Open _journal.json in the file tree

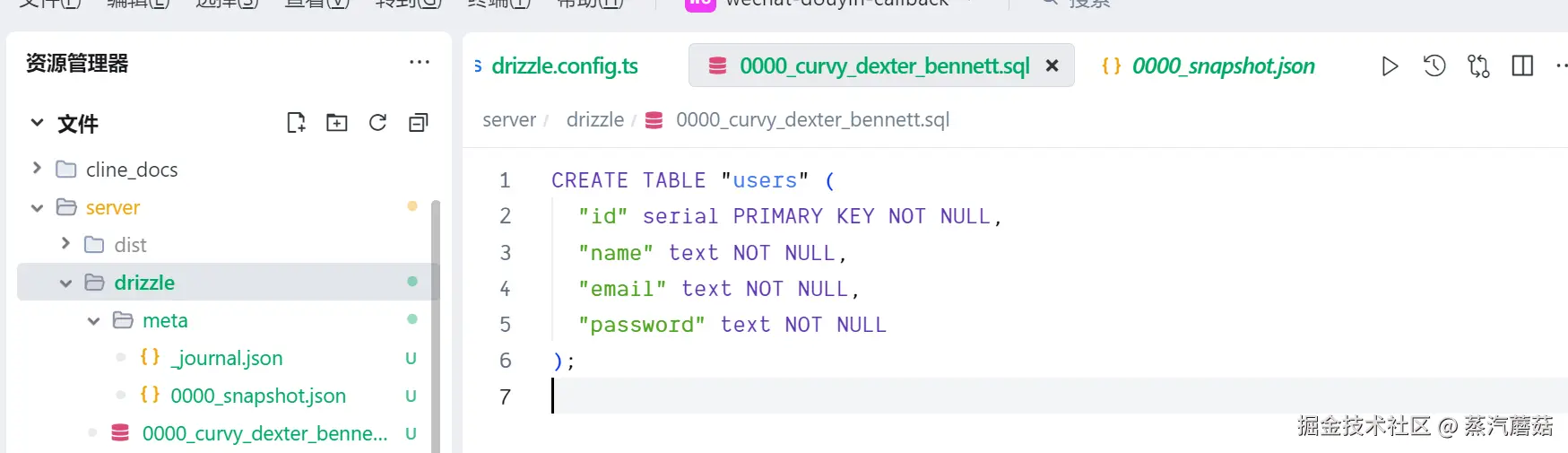[226, 358]
